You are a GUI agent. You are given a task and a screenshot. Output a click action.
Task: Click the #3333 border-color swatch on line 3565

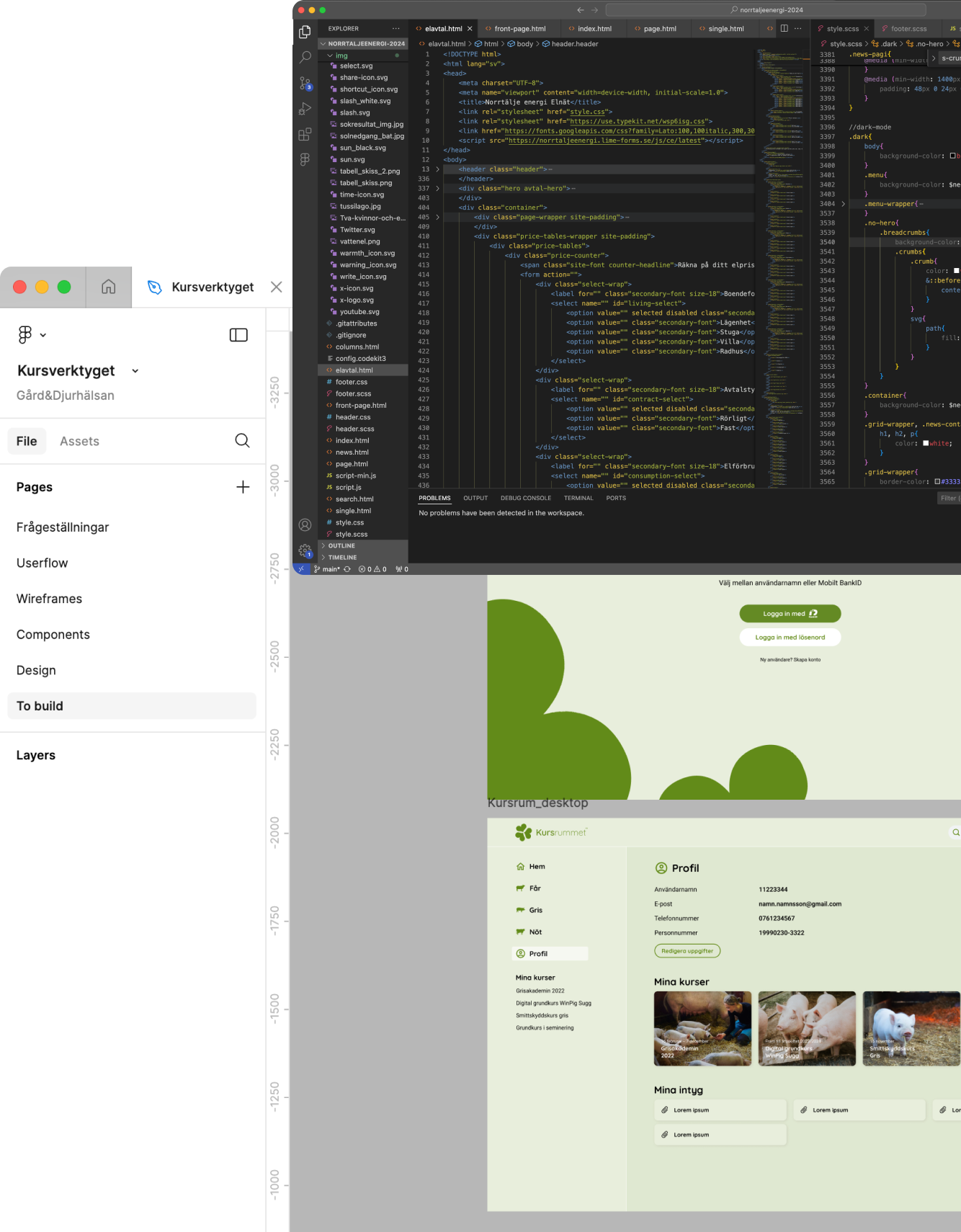(x=937, y=481)
